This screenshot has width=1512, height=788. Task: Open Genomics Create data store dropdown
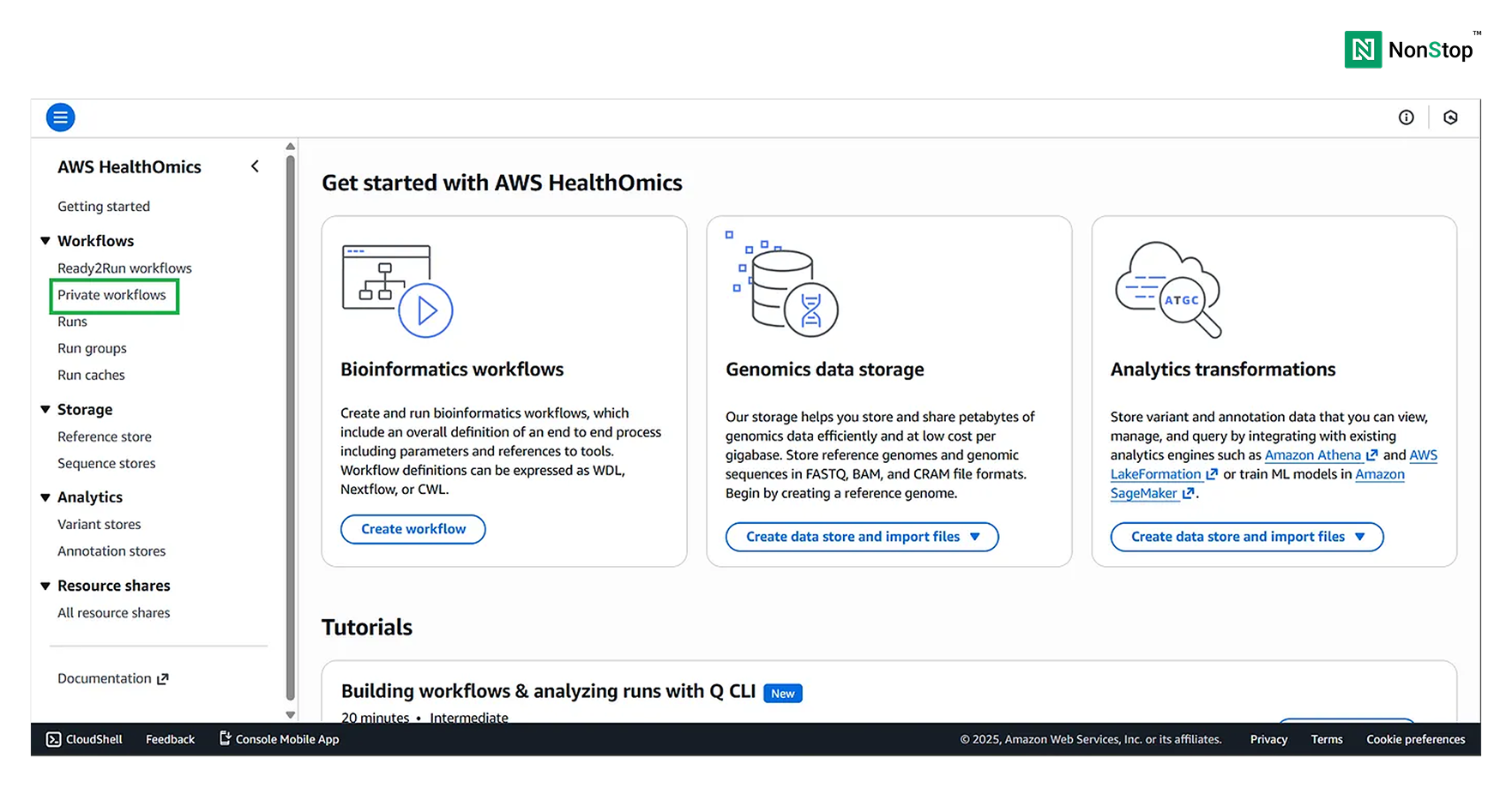click(x=862, y=537)
